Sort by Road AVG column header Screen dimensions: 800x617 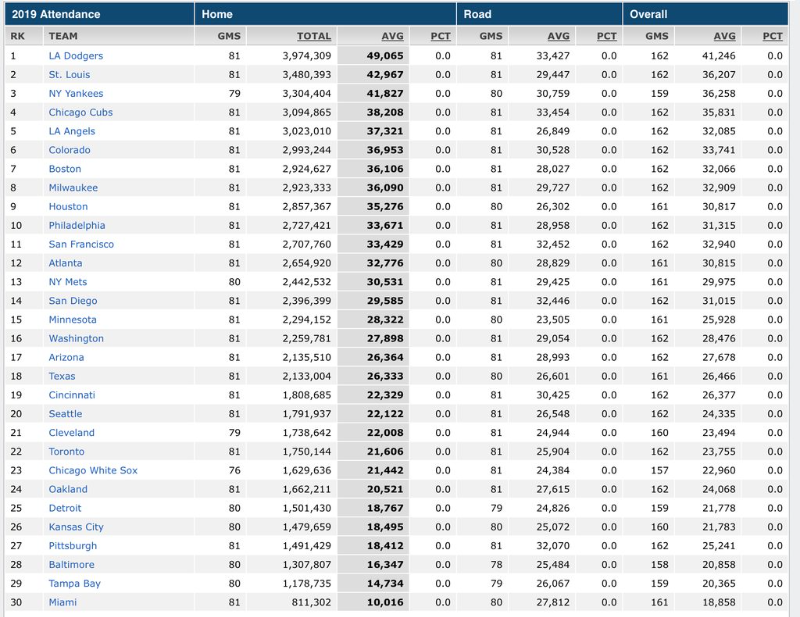(x=558, y=36)
